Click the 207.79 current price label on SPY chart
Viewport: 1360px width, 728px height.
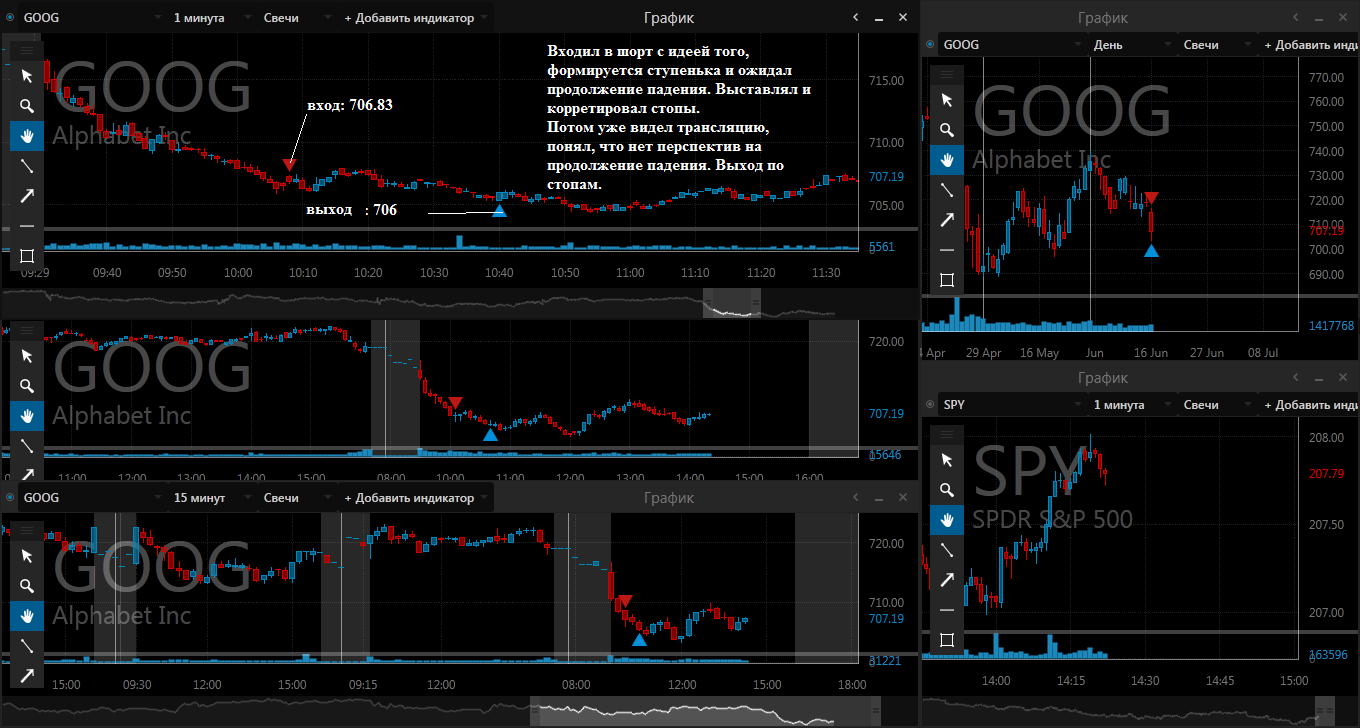pyautogui.click(x=1326, y=474)
